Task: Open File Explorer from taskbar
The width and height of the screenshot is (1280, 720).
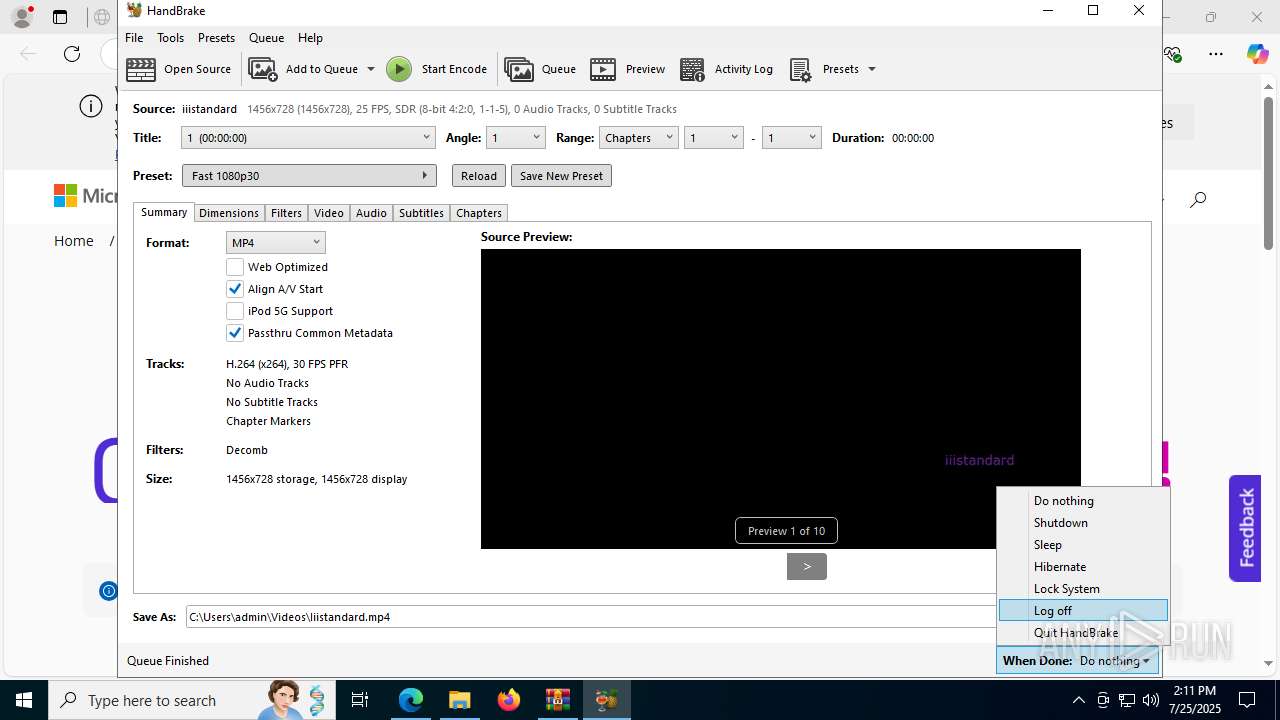Action: pyautogui.click(x=460, y=700)
